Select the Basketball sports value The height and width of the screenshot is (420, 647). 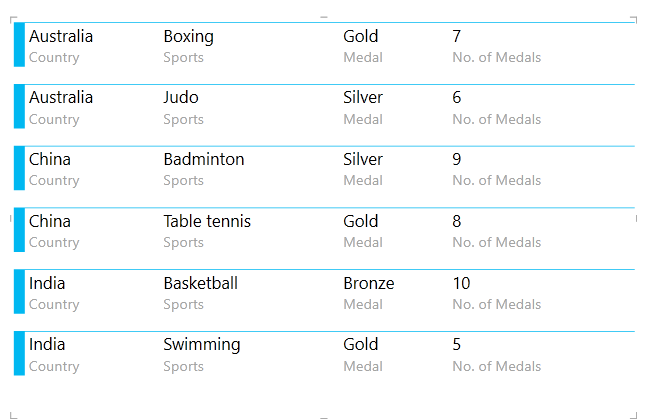click(x=200, y=284)
